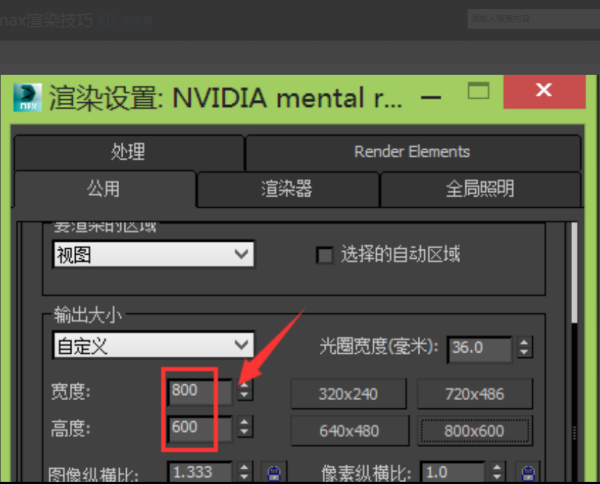Viewport: 600px width, 484px height.
Task: Increase image aspect ratio spinner
Action: (x=245, y=467)
